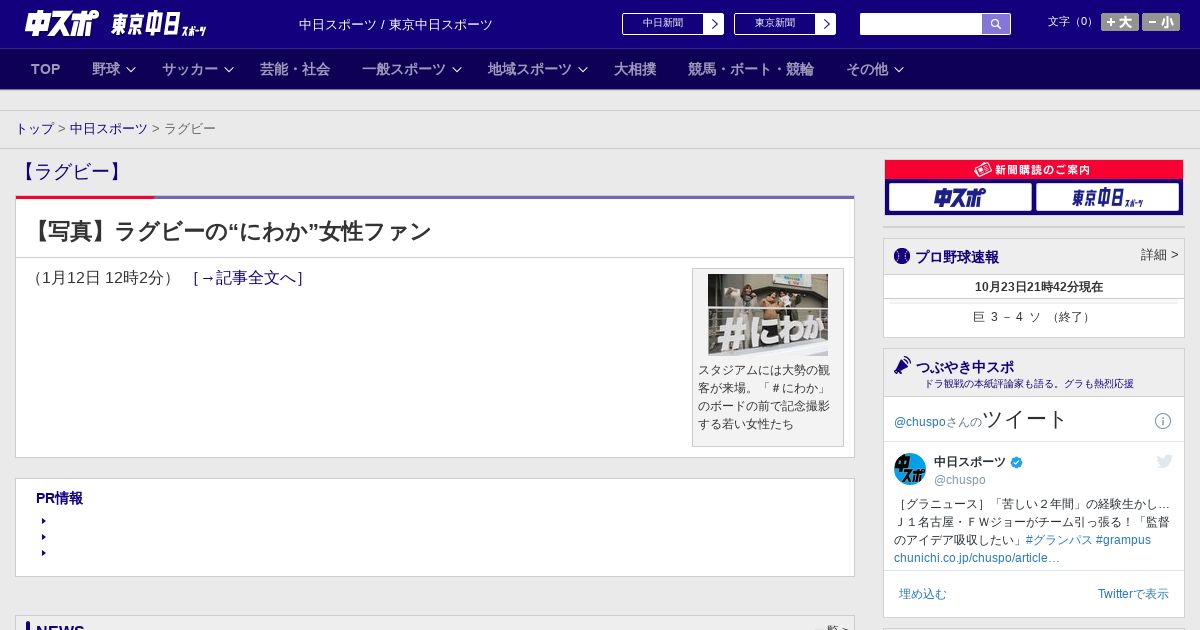Image resolution: width=1200 pixels, height=630 pixels.
Task: Click トップ breadcrumb link
Action: 34,129
